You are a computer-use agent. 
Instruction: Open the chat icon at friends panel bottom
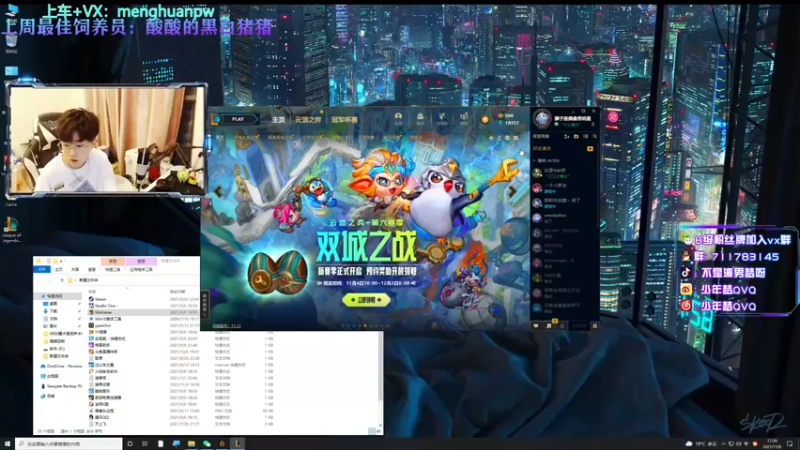536,326
